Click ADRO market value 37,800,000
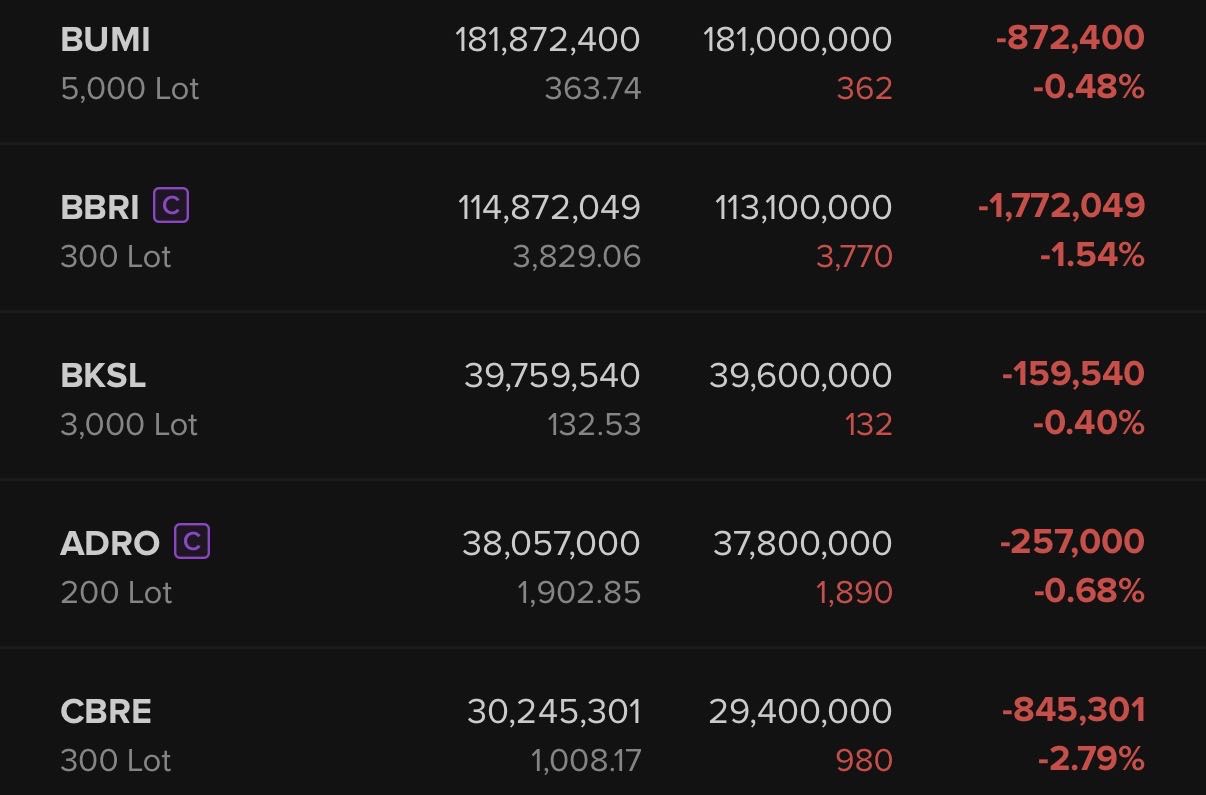This screenshot has width=1206, height=795. (802, 544)
